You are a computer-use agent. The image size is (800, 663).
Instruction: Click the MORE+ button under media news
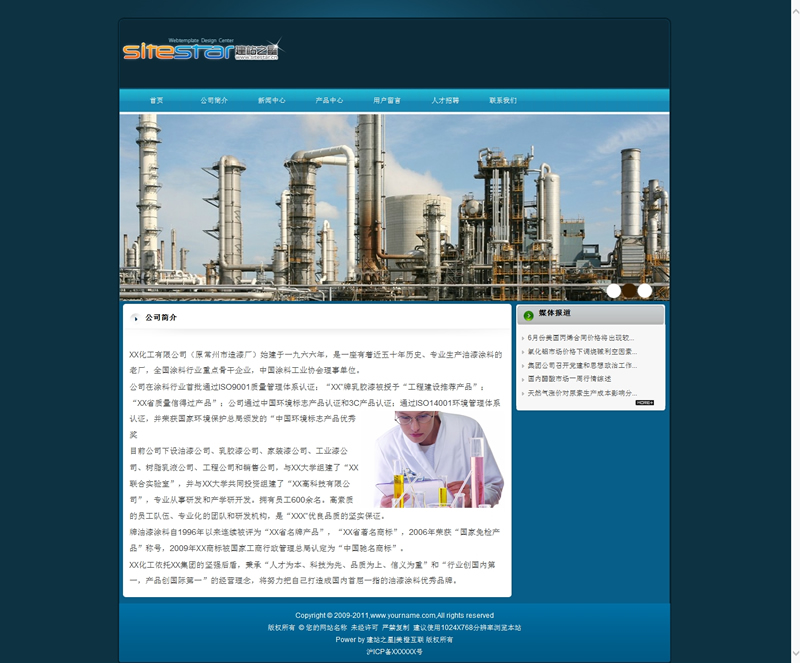[x=645, y=403]
